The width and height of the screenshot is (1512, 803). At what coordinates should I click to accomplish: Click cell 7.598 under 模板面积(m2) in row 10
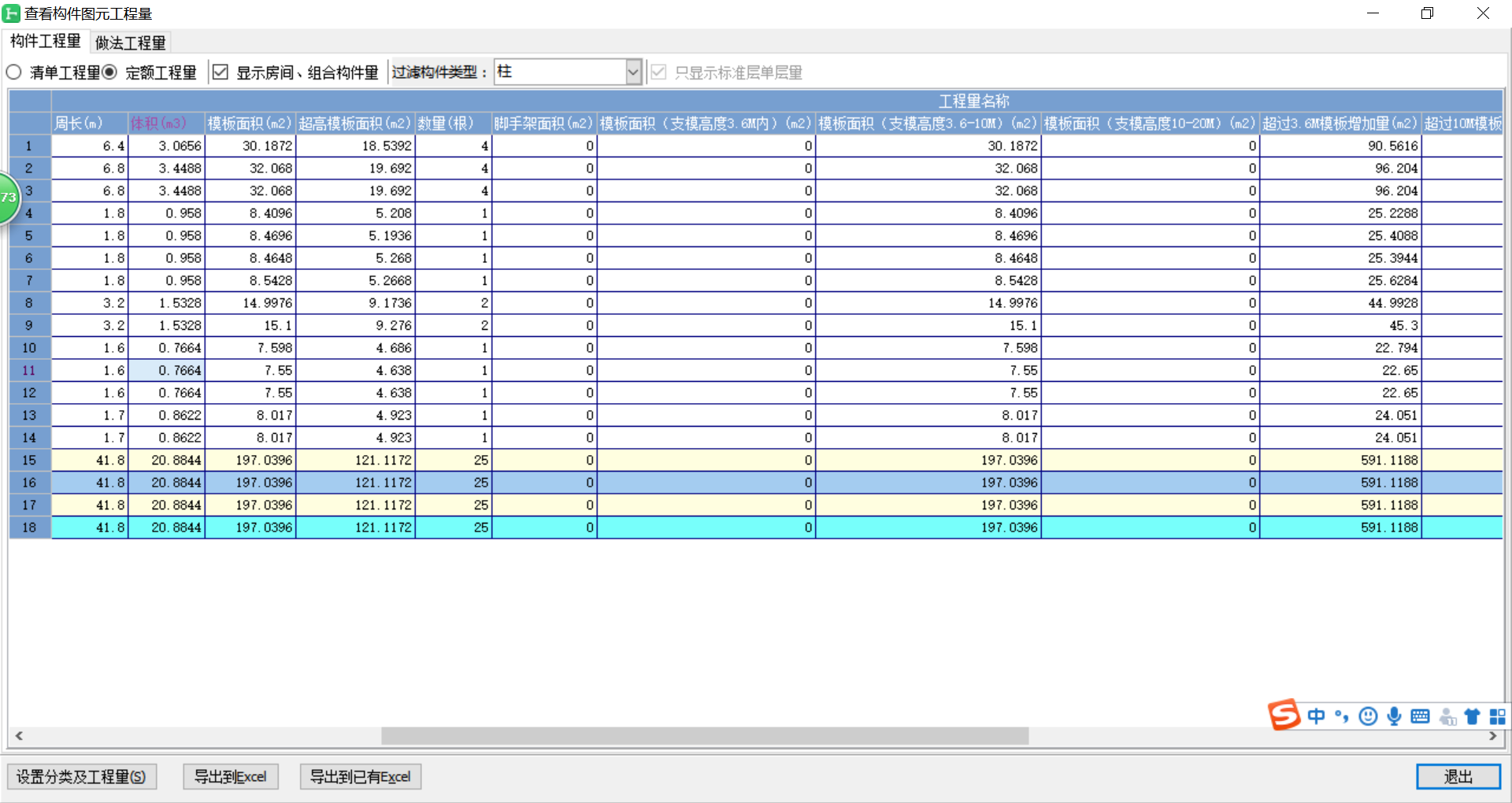[250, 348]
